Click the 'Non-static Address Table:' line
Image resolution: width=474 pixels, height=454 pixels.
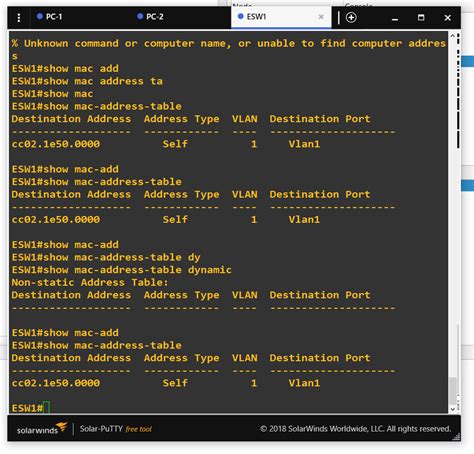point(90,282)
